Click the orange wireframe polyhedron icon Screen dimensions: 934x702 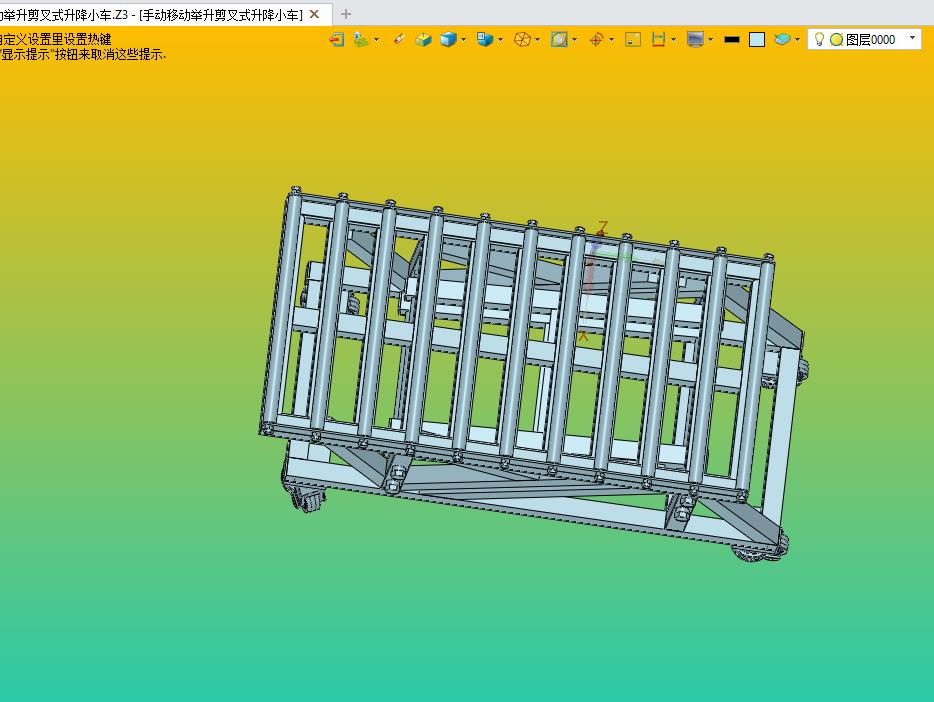pyautogui.click(x=522, y=39)
